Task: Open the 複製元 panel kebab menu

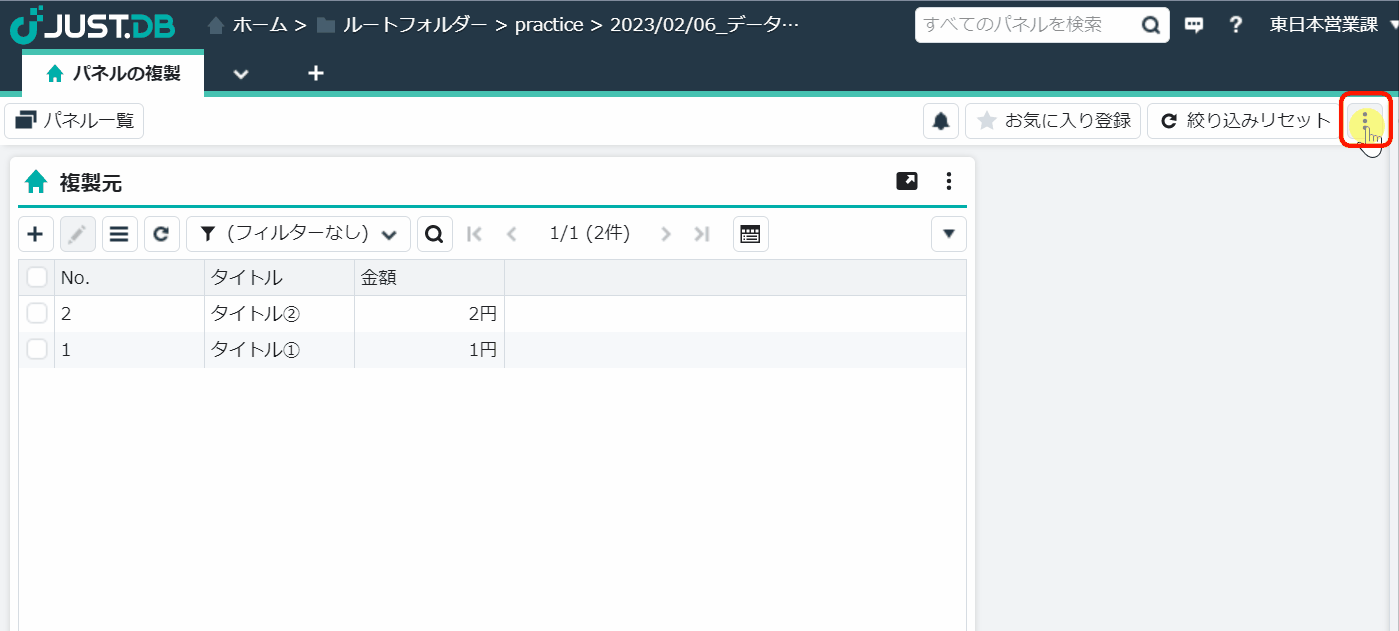Action: point(948,181)
